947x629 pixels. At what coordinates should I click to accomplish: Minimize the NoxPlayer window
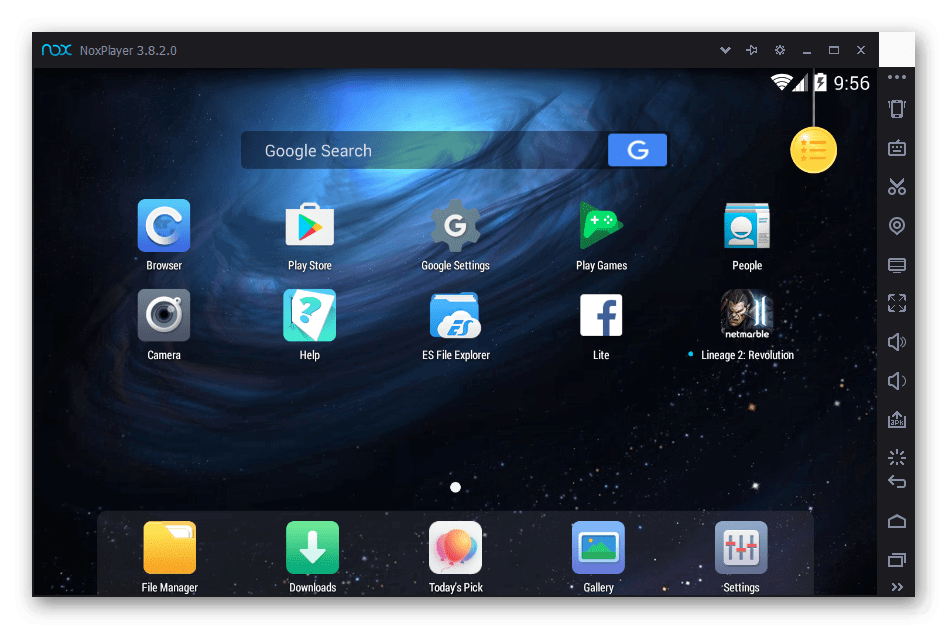(806, 51)
